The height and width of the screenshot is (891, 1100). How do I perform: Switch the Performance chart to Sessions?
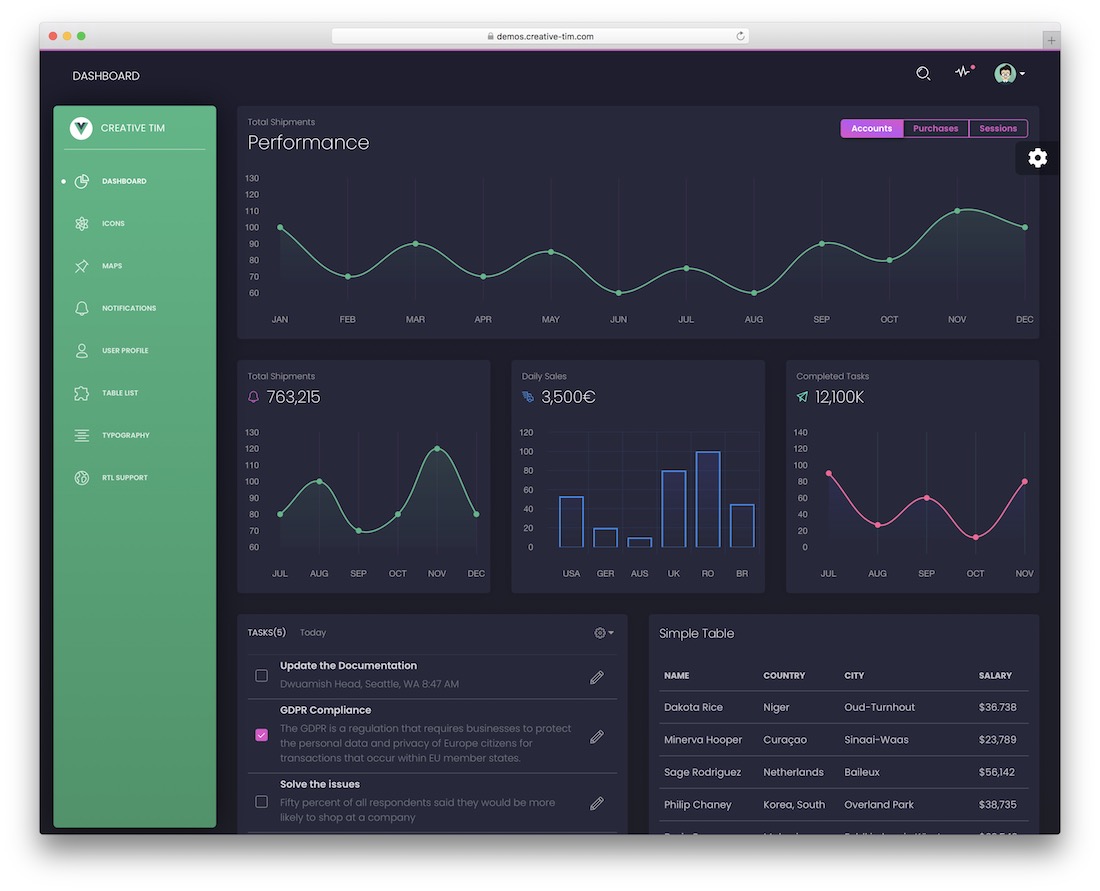pyautogui.click(x=998, y=128)
